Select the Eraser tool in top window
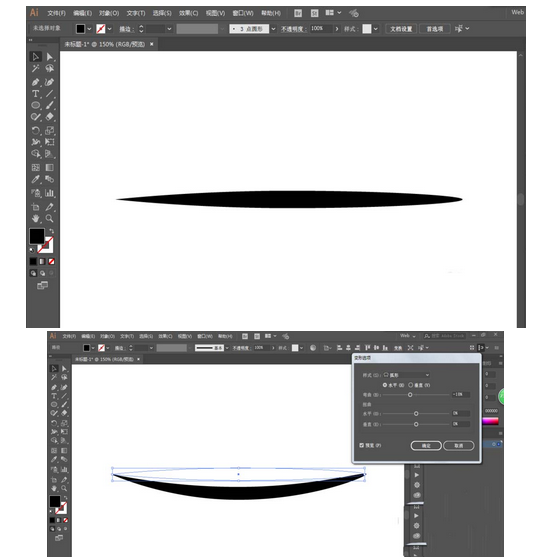The width and height of the screenshot is (533, 560). click(49, 117)
